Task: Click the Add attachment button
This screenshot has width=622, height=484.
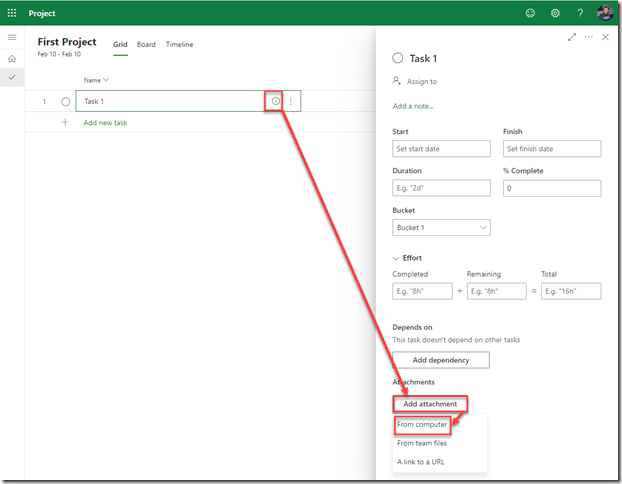Action: [x=430, y=404]
